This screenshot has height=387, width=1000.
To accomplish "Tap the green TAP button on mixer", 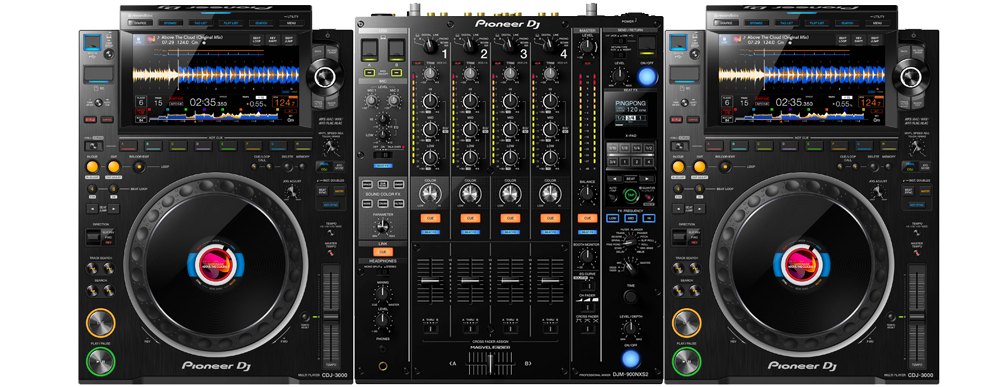I will [631, 195].
